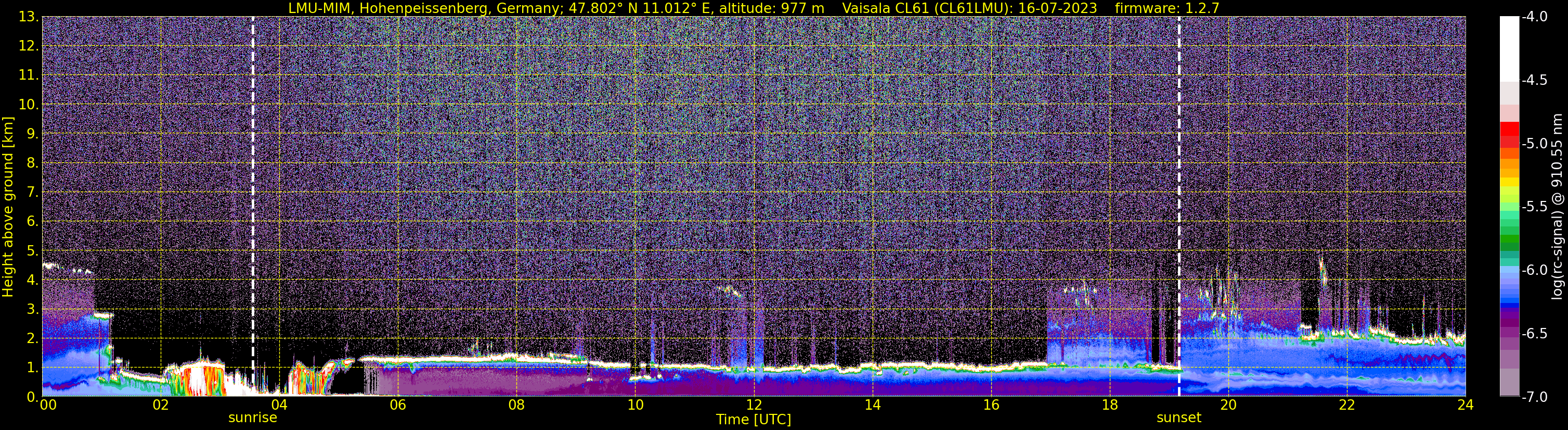Click the "sunset" label below the time axis
Image resolution: width=1568 pixels, height=430 pixels.
[x=1179, y=418]
